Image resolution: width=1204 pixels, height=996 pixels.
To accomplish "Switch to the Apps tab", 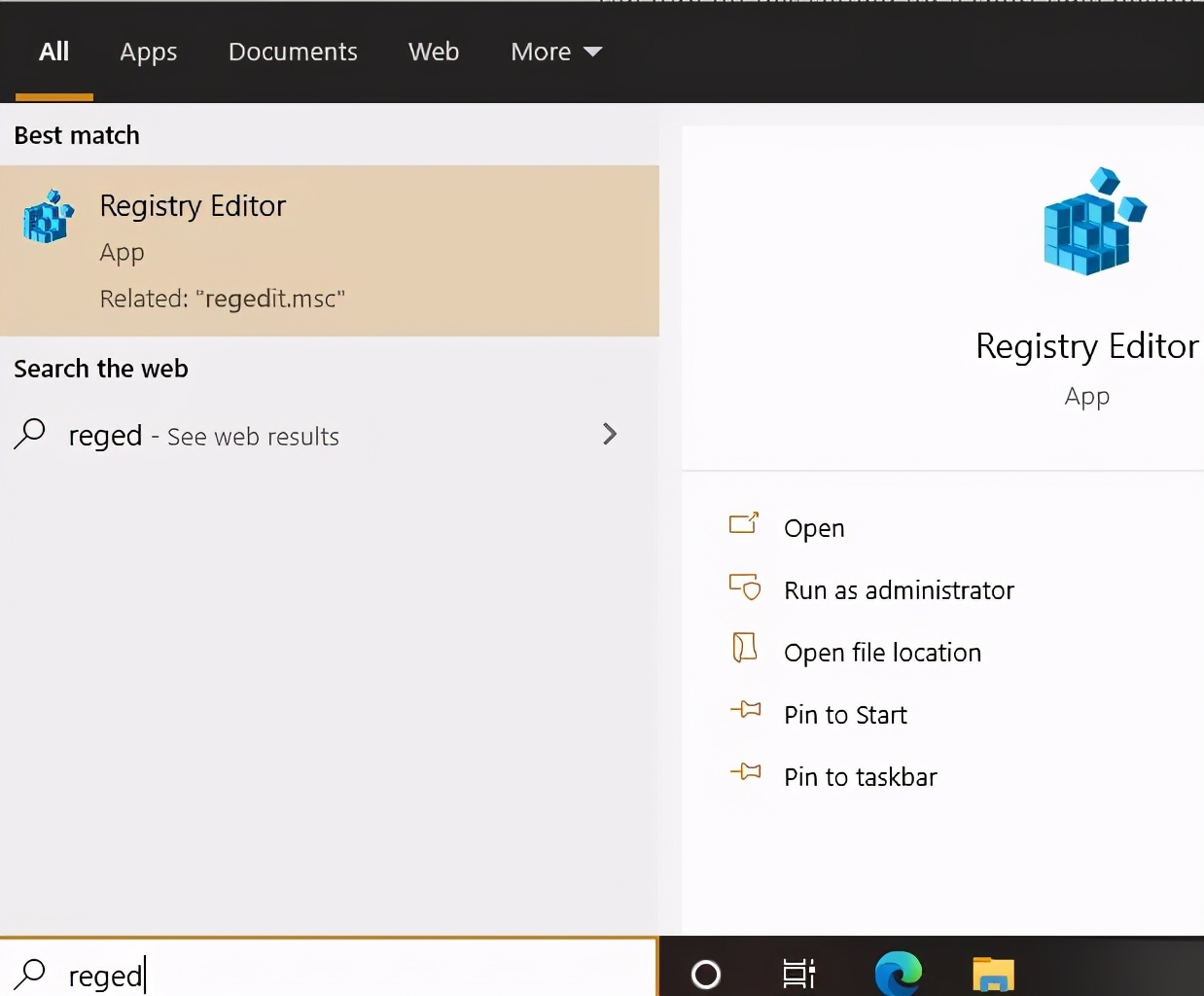I will tap(148, 52).
